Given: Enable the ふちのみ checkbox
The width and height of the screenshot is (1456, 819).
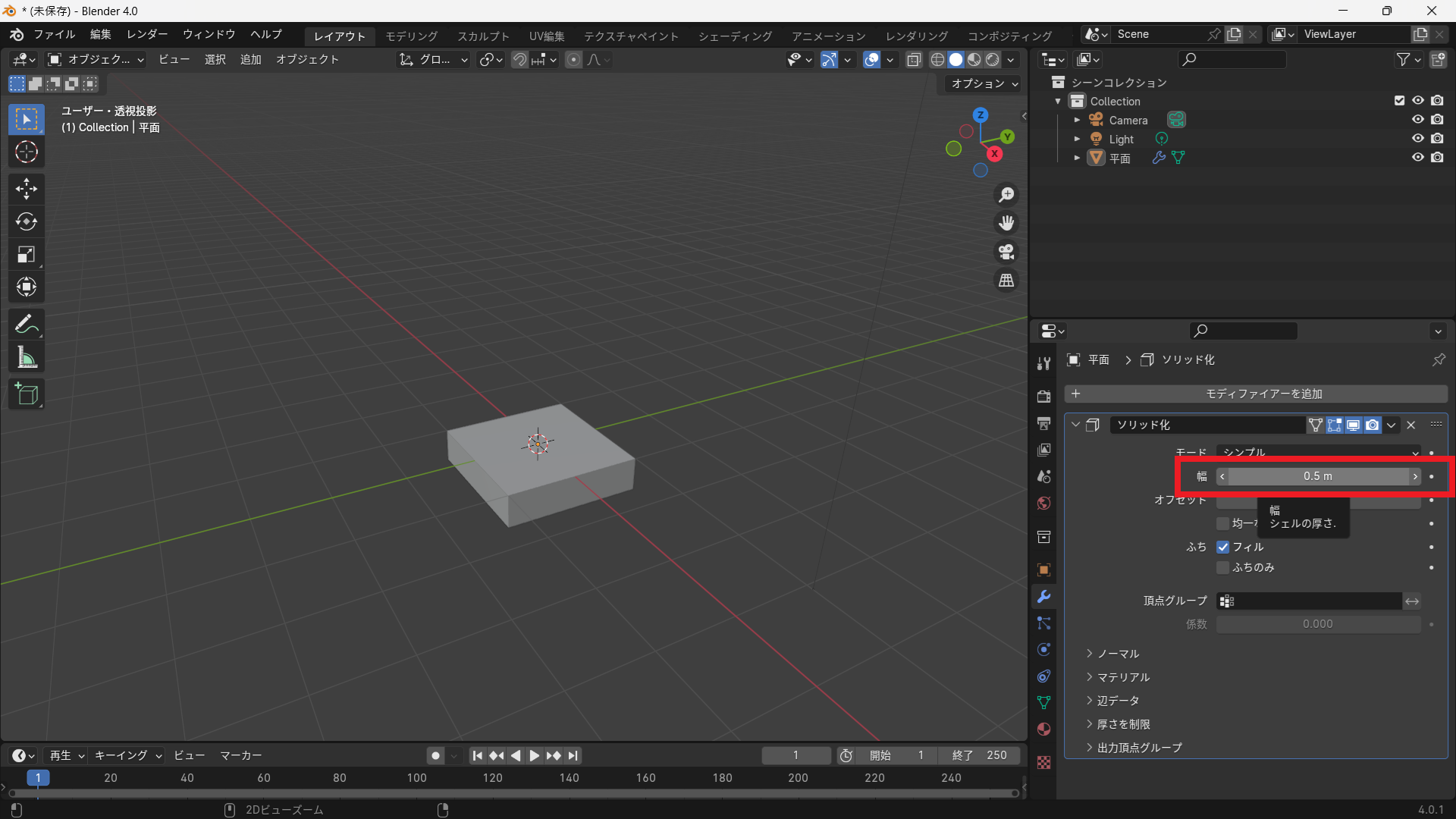Looking at the screenshot, I should coord(1222,567).
